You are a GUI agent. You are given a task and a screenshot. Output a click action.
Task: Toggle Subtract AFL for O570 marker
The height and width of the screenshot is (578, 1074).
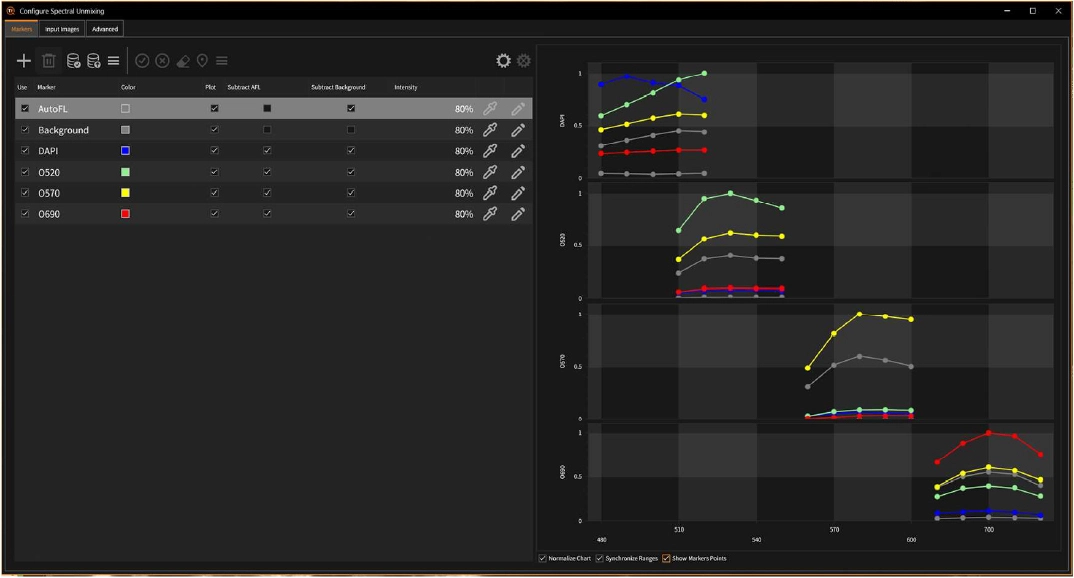pyautogui.click(x=267, y=193)
